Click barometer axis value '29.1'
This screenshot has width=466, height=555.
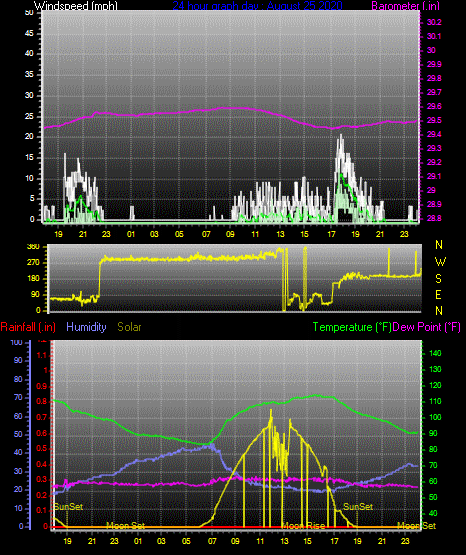coord(434,176)
